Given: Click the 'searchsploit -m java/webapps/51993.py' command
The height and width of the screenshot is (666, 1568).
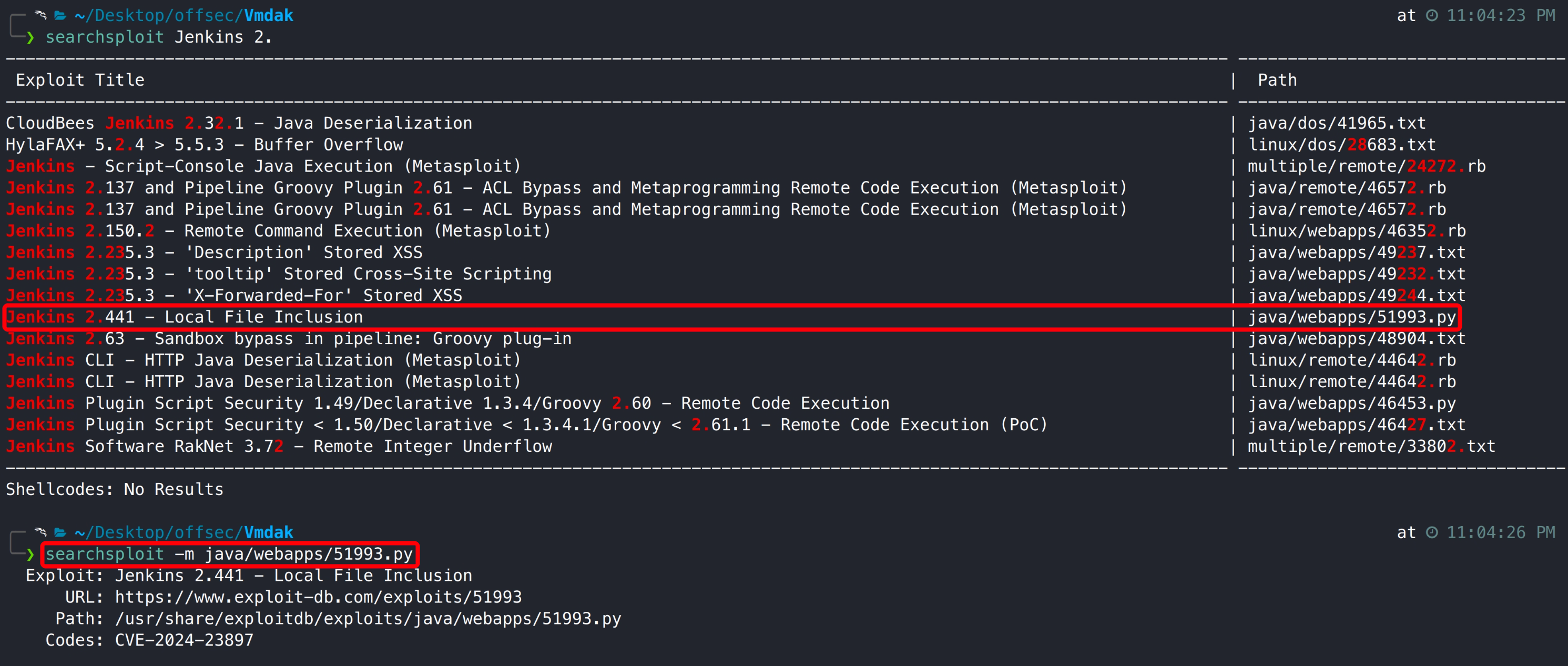Looking at the screenshot, I should point(229,554).
